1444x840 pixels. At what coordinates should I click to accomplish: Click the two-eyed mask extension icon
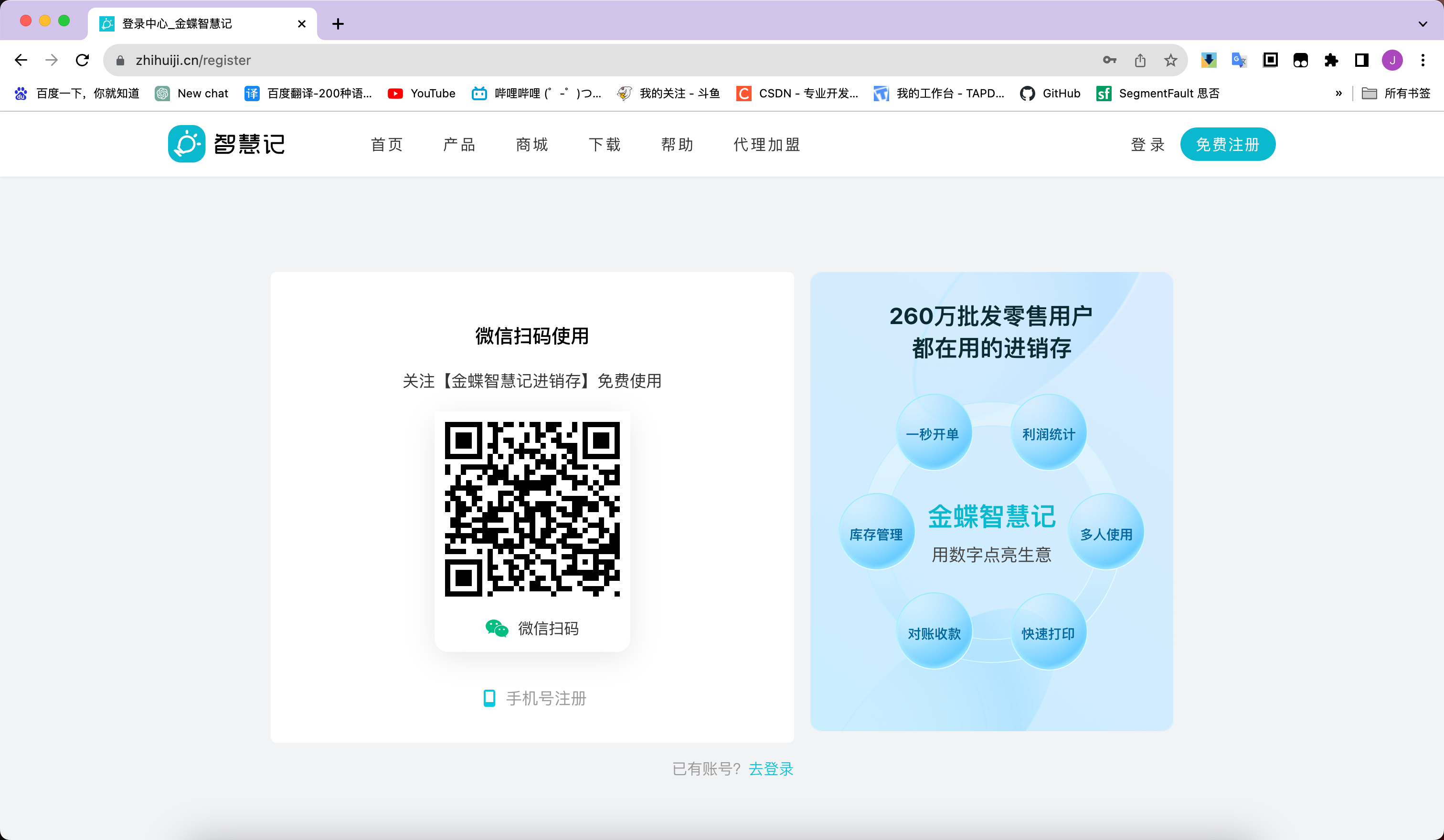[x=1301, y=60]
